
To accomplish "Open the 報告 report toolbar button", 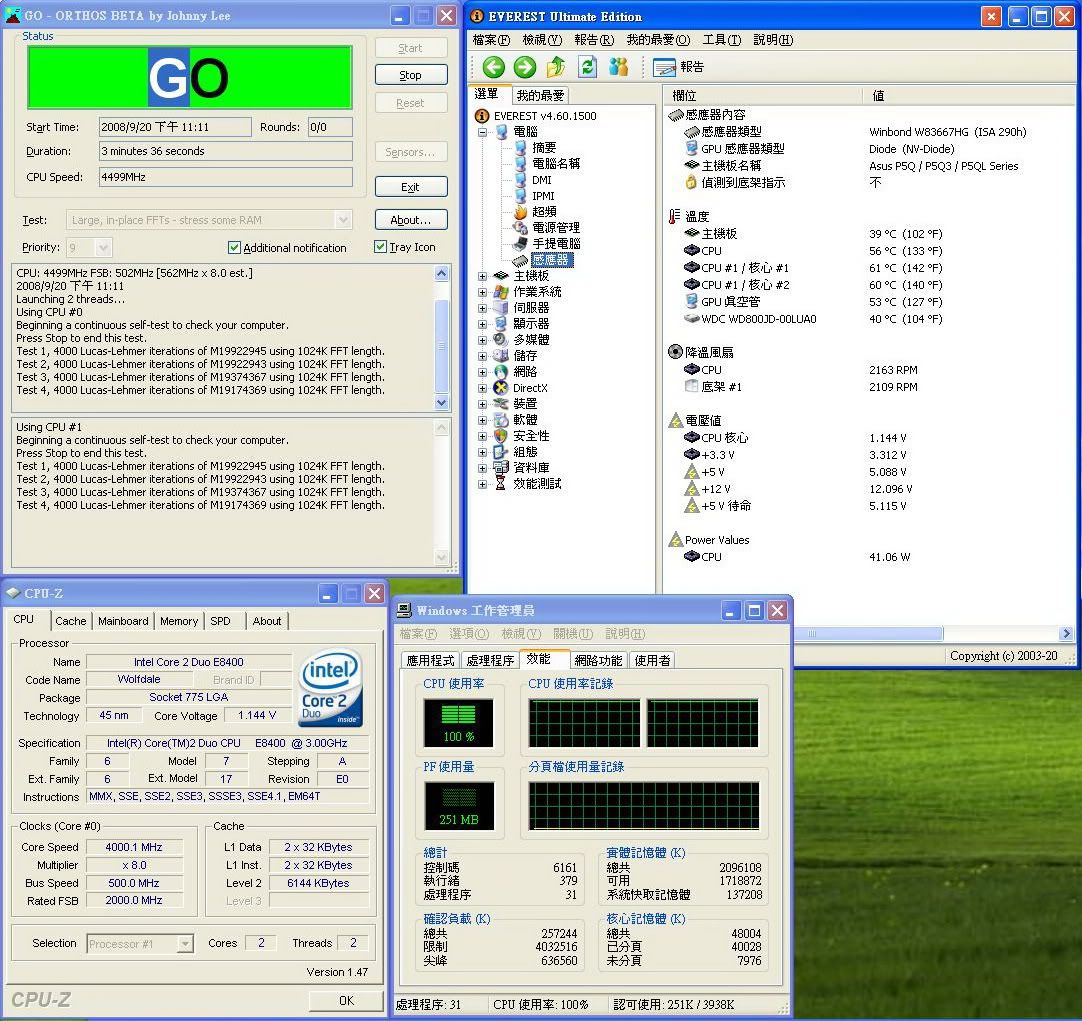I will (x=678, y=67).
